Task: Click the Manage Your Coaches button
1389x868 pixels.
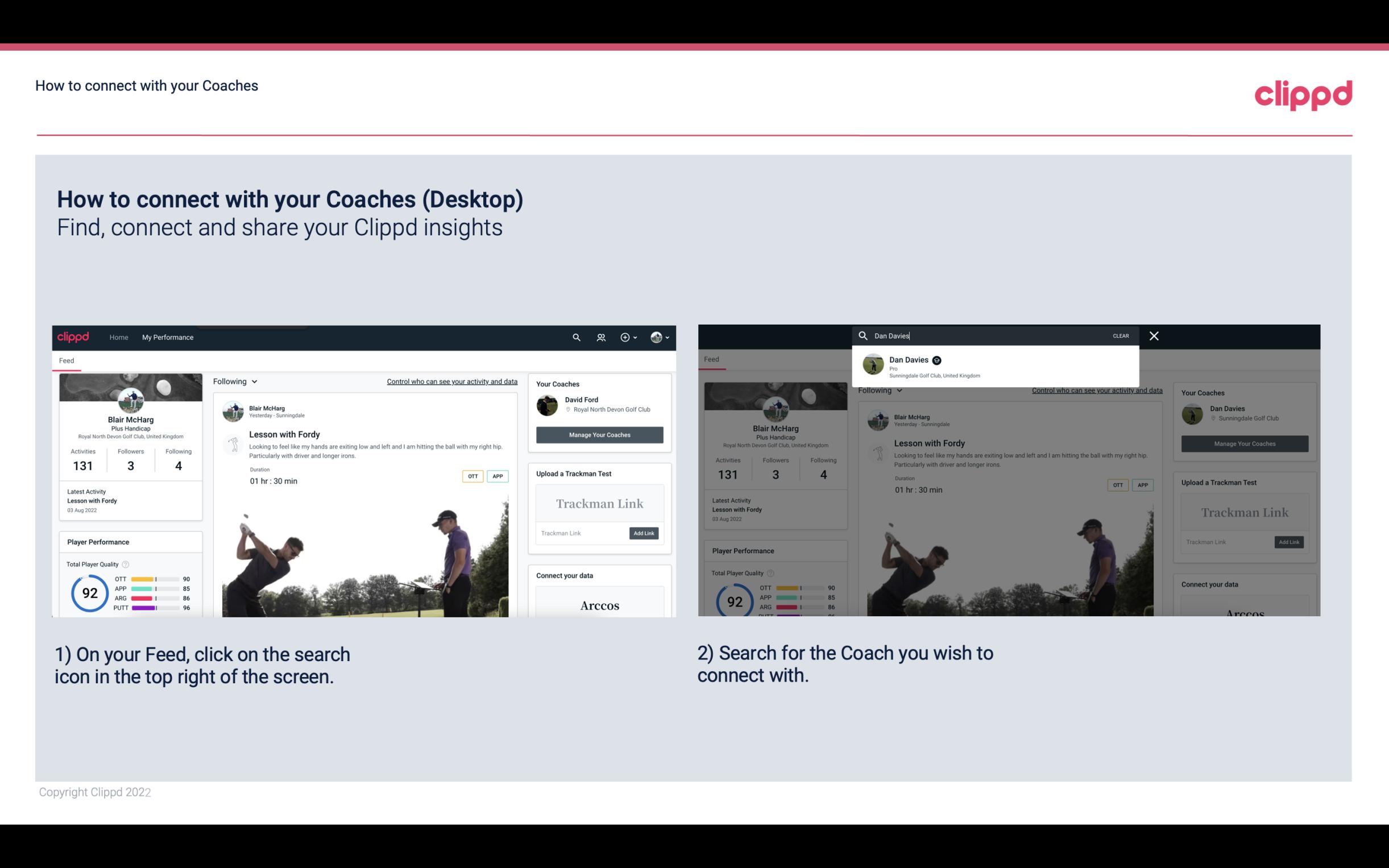Action: click(599, 434)
